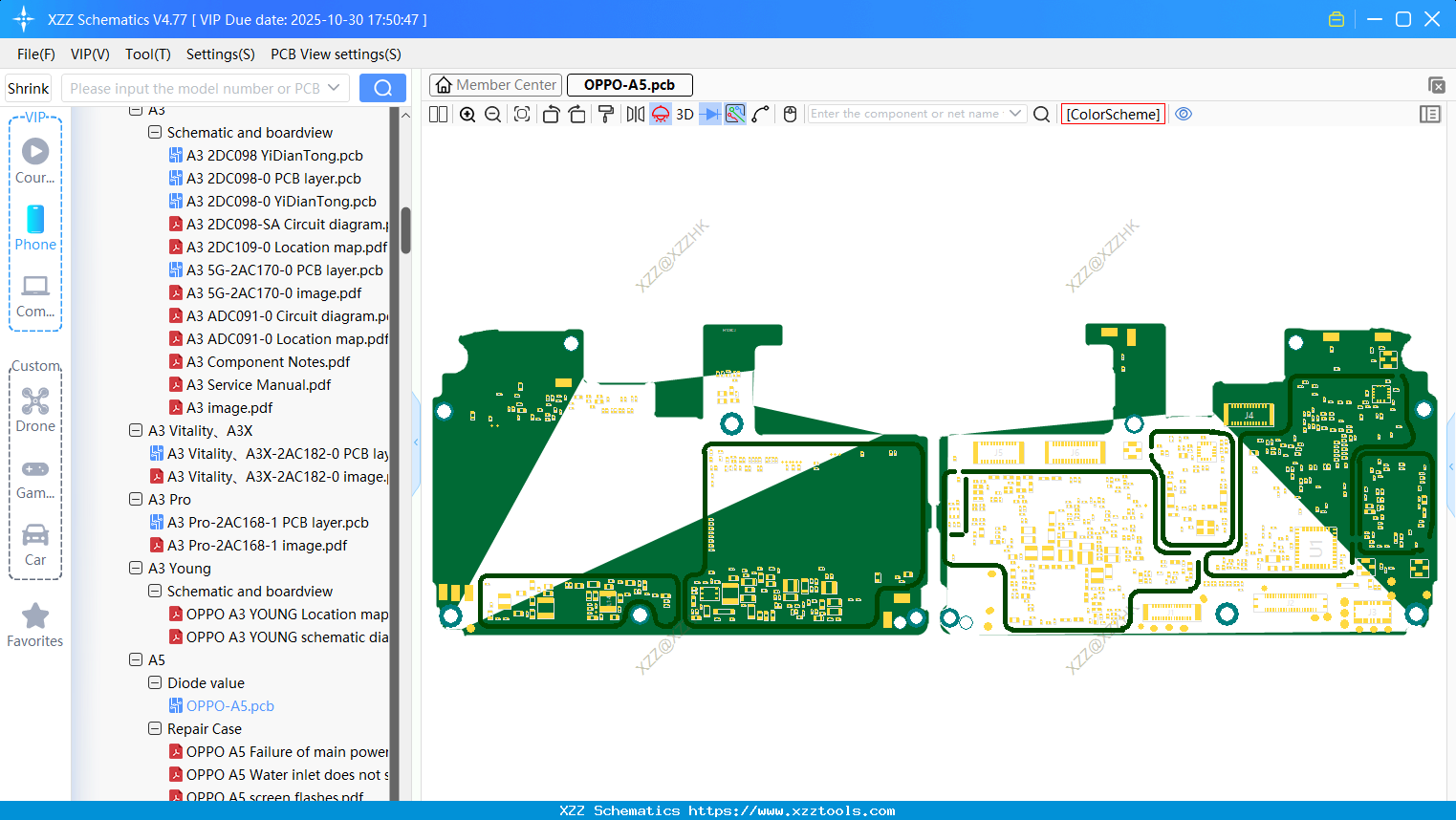Collapse the A5 folder
The image size is (1456, 820).
[136, 660]
